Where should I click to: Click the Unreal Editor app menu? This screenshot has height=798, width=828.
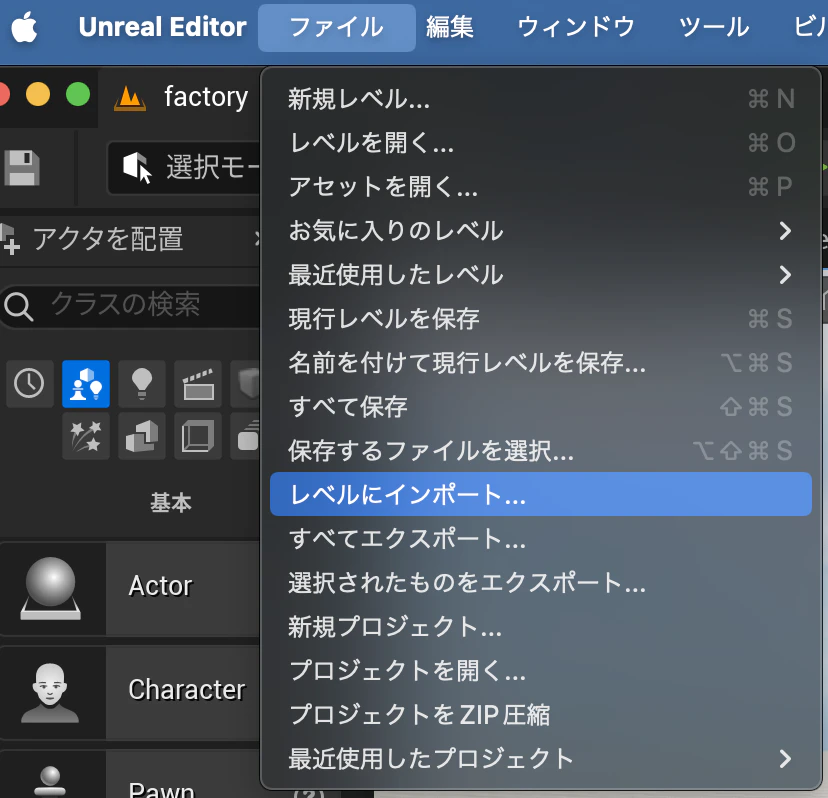[162, 27]
